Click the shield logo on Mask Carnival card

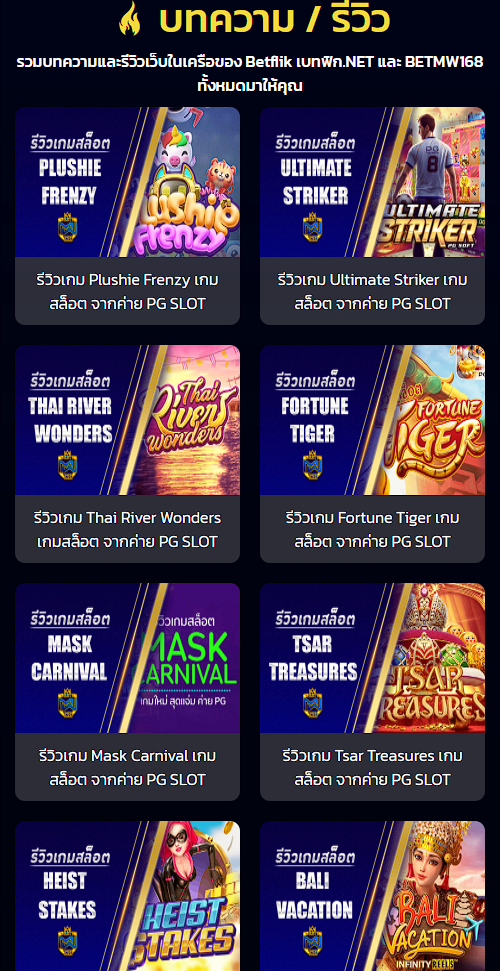click(68, 702)
